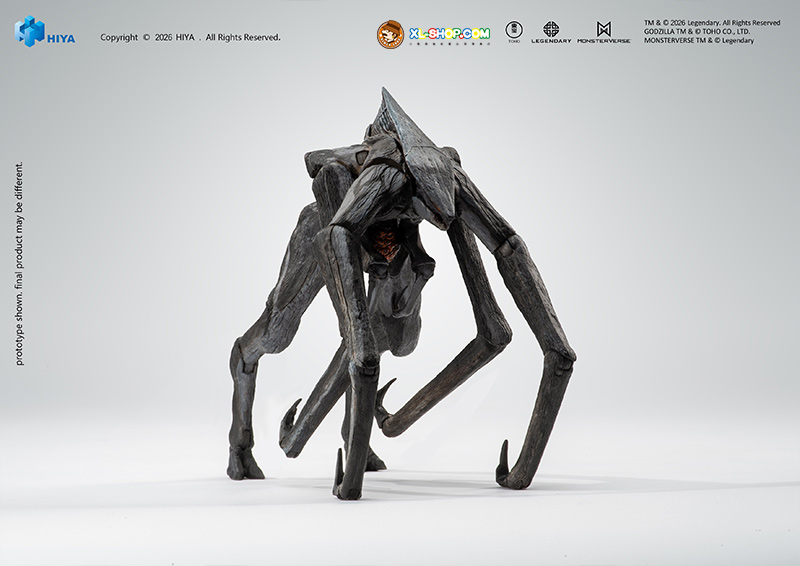Viewport: 800px width, 566px height.
Task: Click the creature's reddish glowing chest
Action: click(385, 245)
